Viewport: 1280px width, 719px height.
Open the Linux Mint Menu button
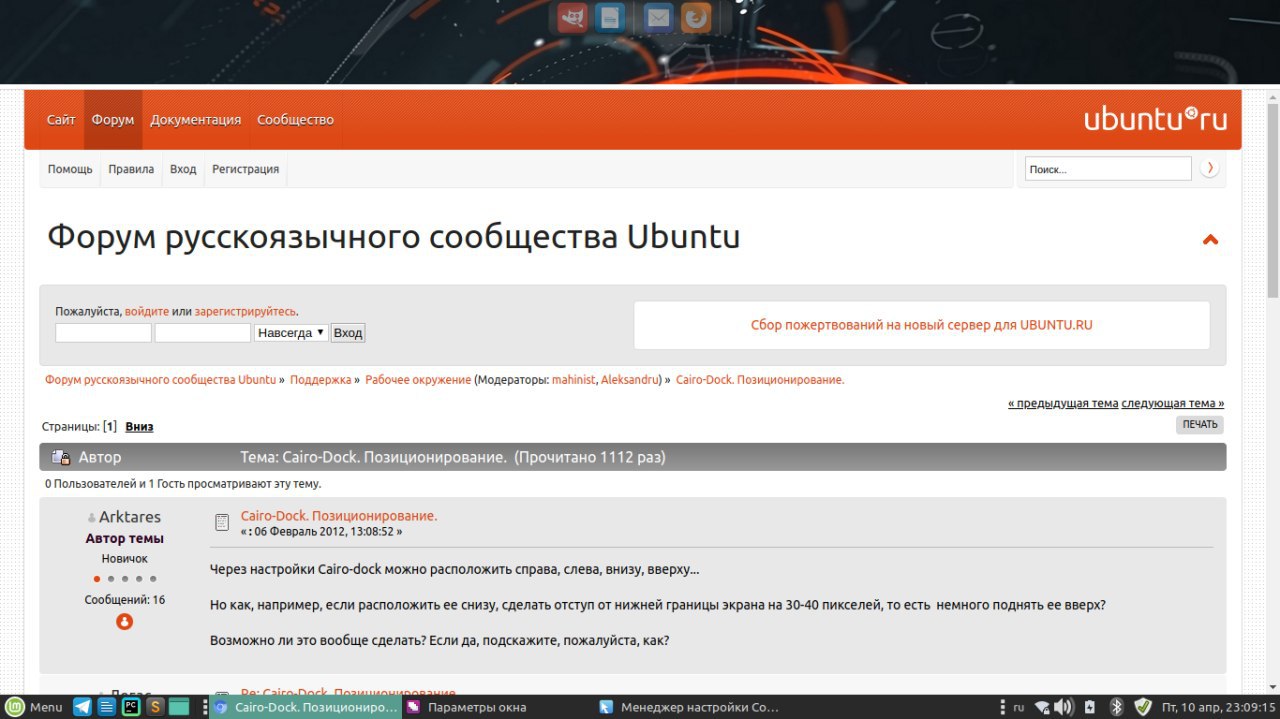34,707
